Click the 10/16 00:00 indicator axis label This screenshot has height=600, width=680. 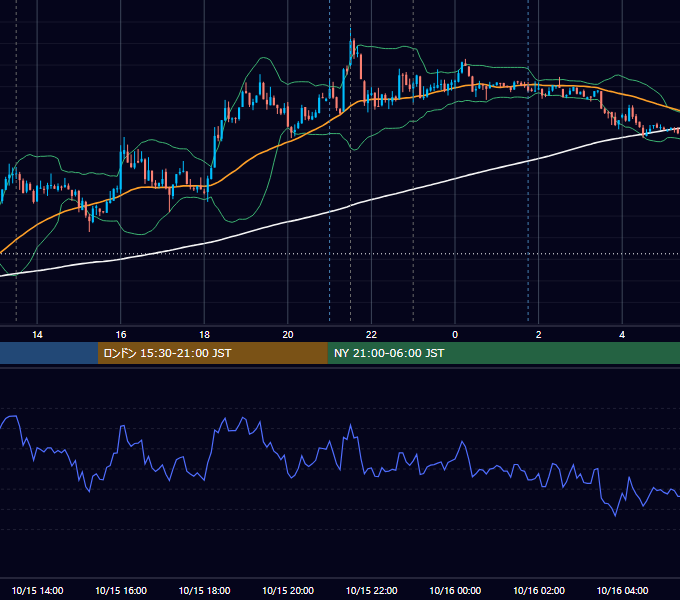pyautogui.click(x=455, y=590)
